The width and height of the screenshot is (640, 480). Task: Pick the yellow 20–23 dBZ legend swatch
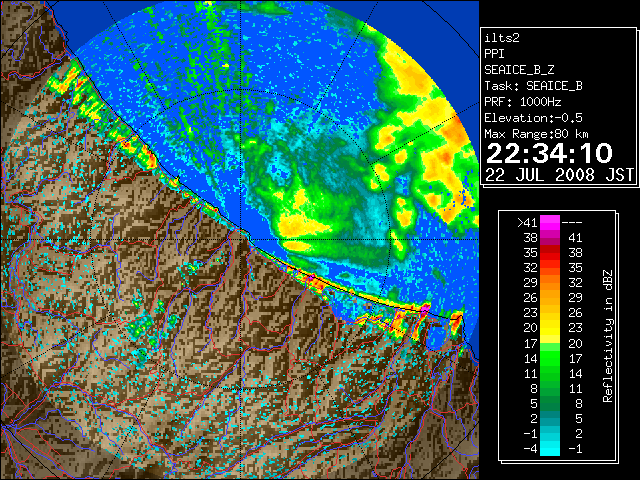click(x=550, y=328)
